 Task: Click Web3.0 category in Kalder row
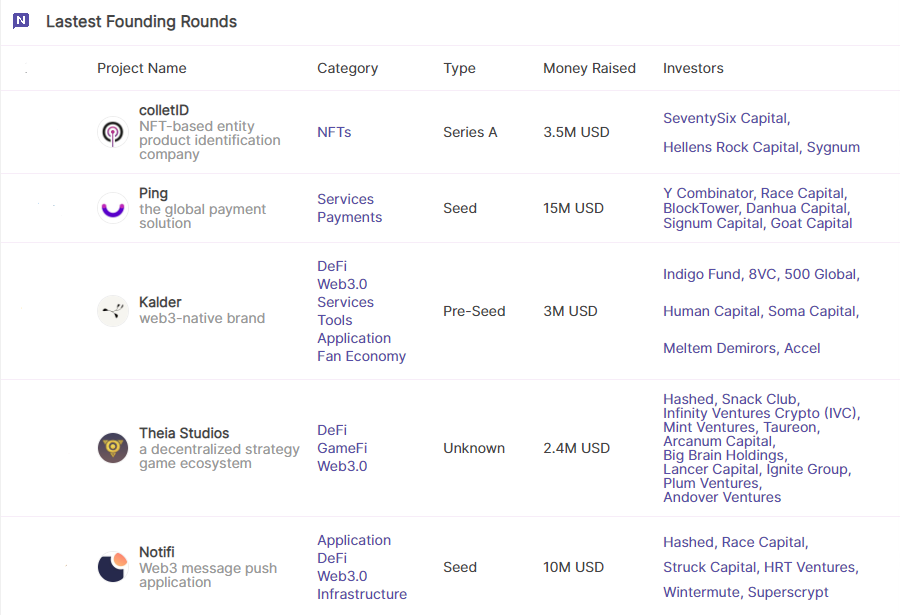click(x=342, y=284)
